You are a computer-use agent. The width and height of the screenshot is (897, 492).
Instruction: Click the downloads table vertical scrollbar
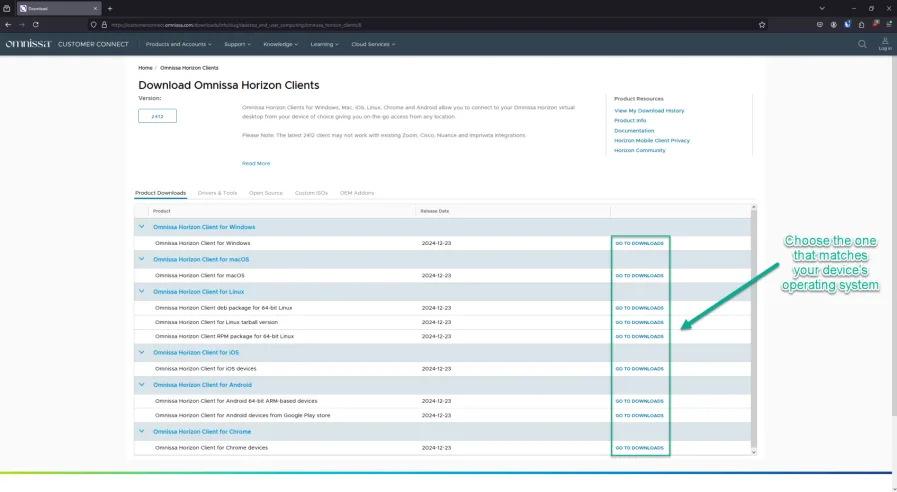[753, 330]
